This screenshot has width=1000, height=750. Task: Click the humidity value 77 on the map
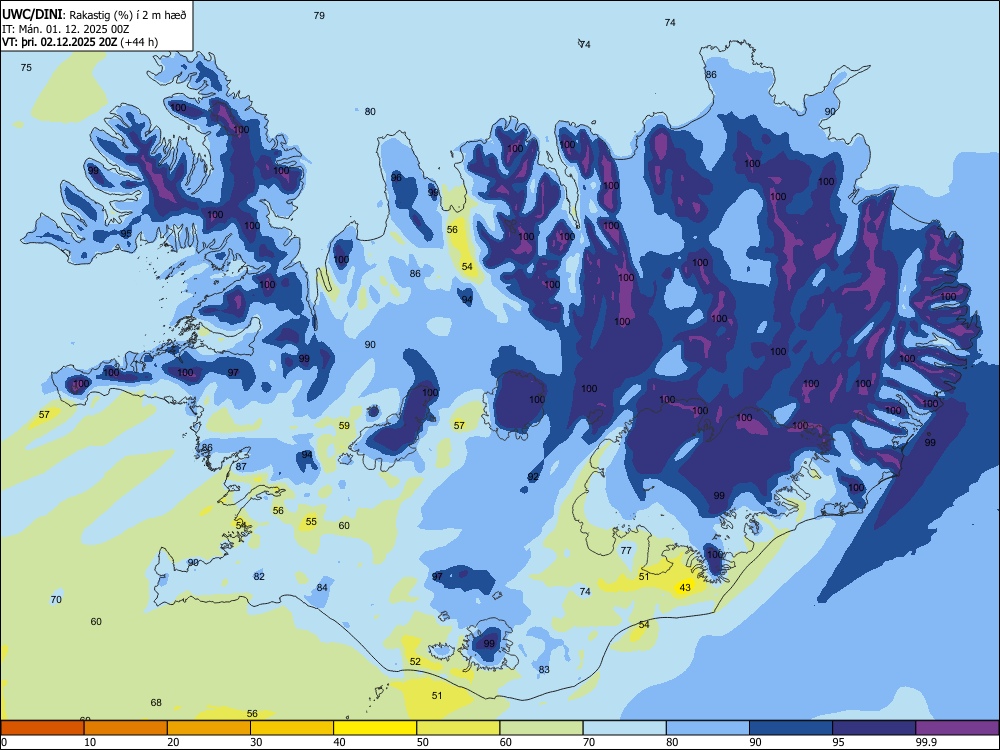626,550
